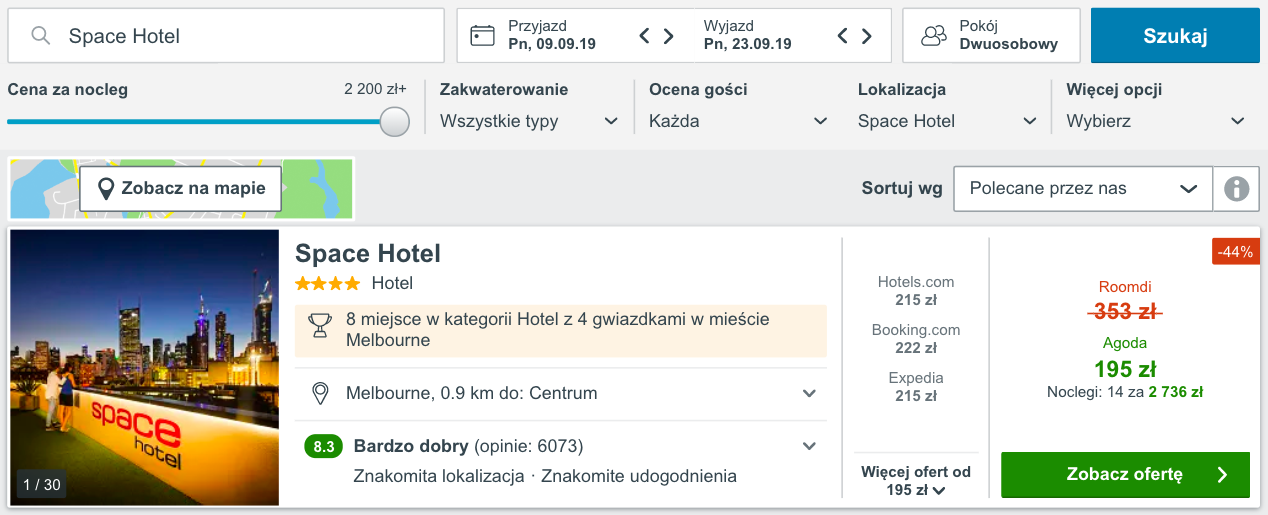Viewport: 1268px width, 515px height.
Task: Click the location pin icon beside Melbourne
Action: pos(320,393)
